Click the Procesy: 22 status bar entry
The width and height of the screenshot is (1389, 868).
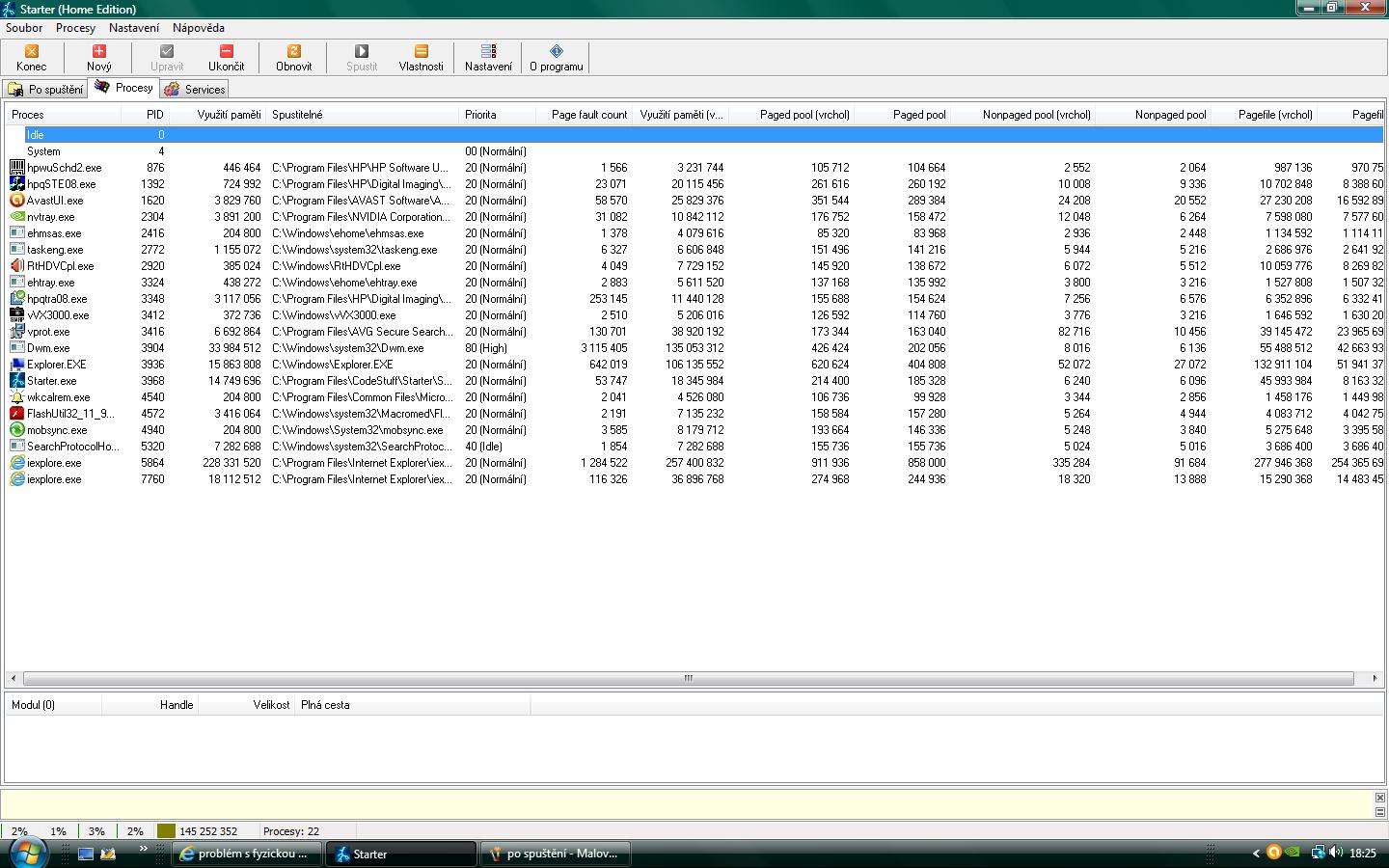coord(290,831)
